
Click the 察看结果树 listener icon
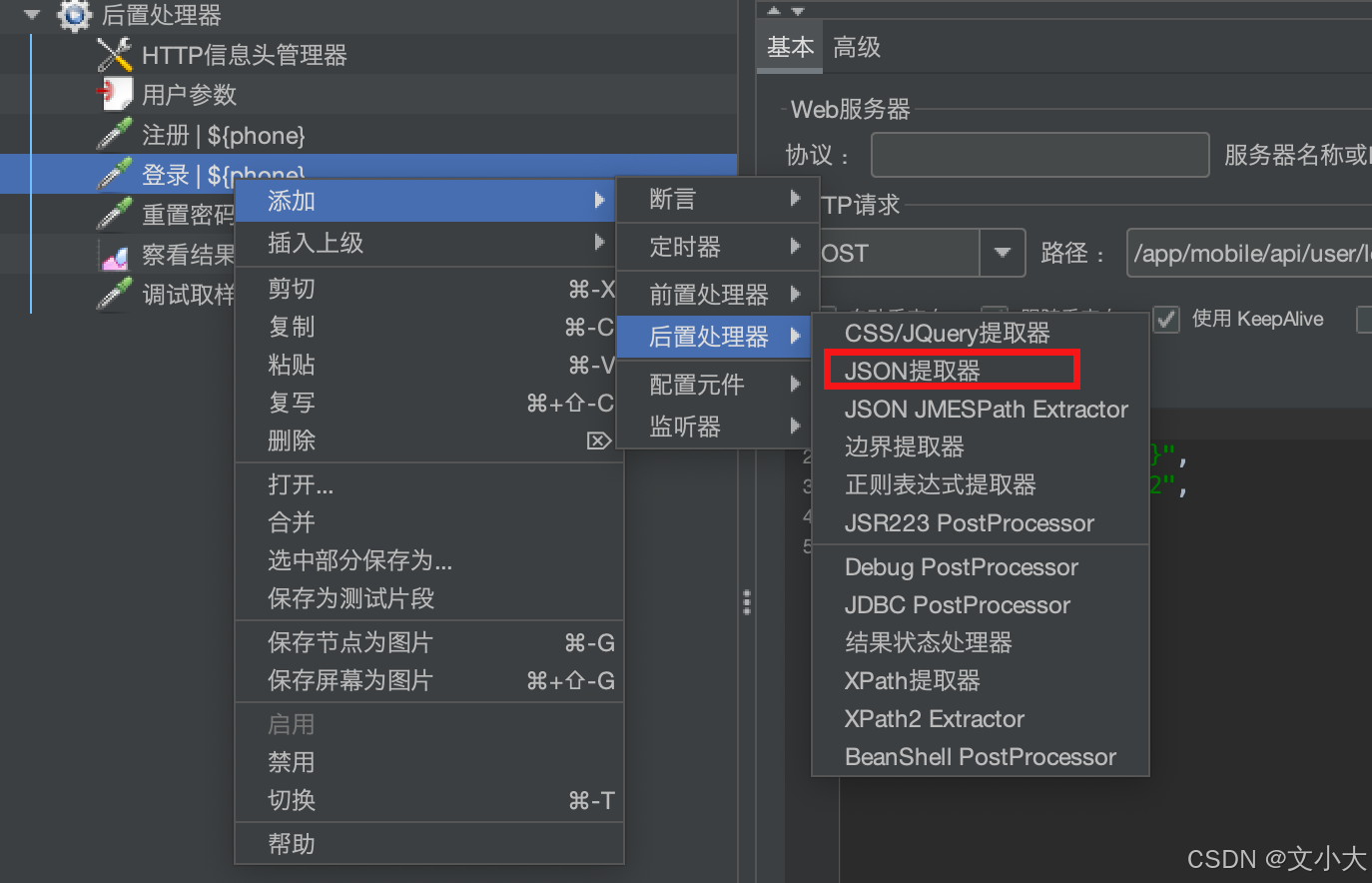115,256
